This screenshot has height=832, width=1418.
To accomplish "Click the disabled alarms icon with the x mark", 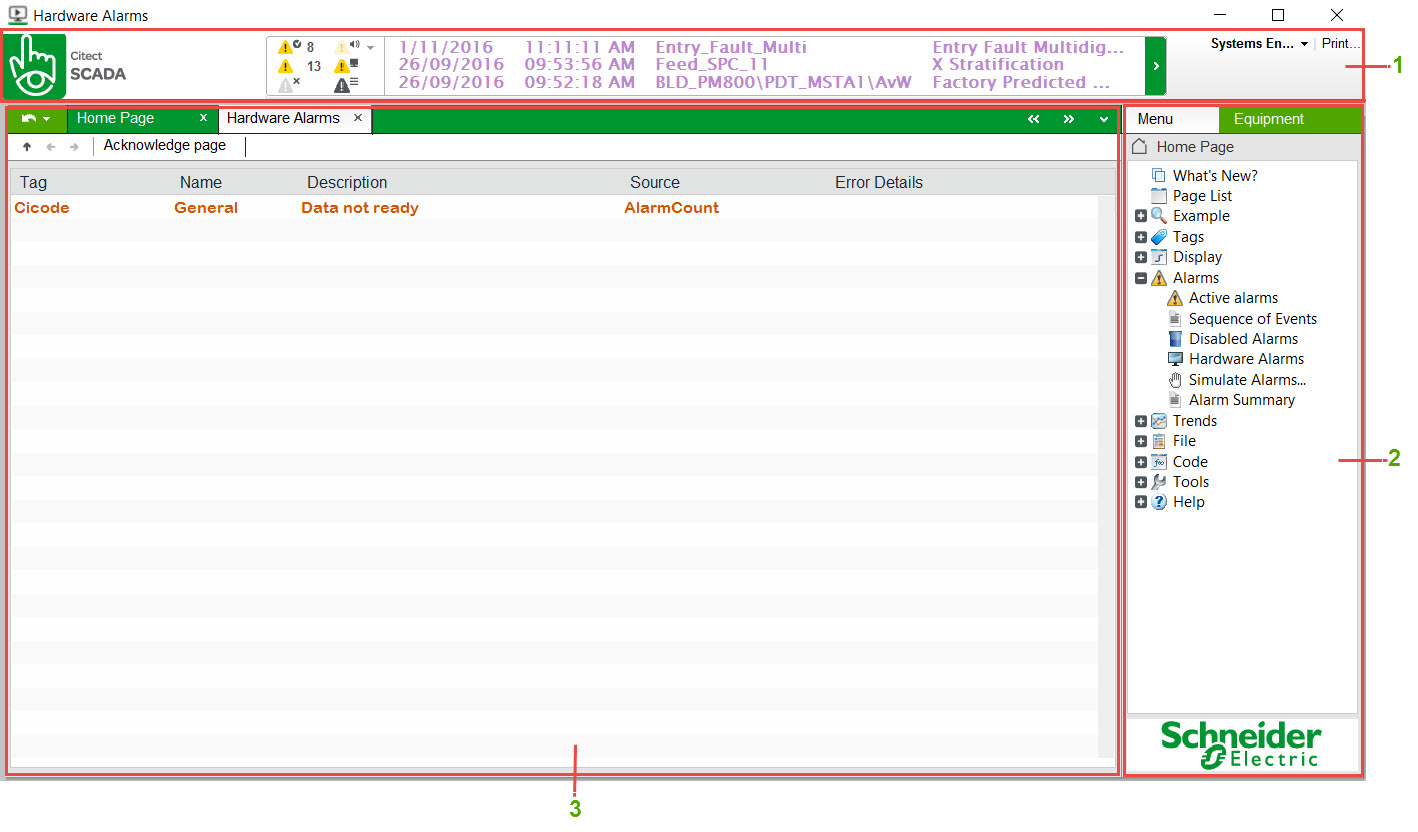I will (x=288, y=85).
